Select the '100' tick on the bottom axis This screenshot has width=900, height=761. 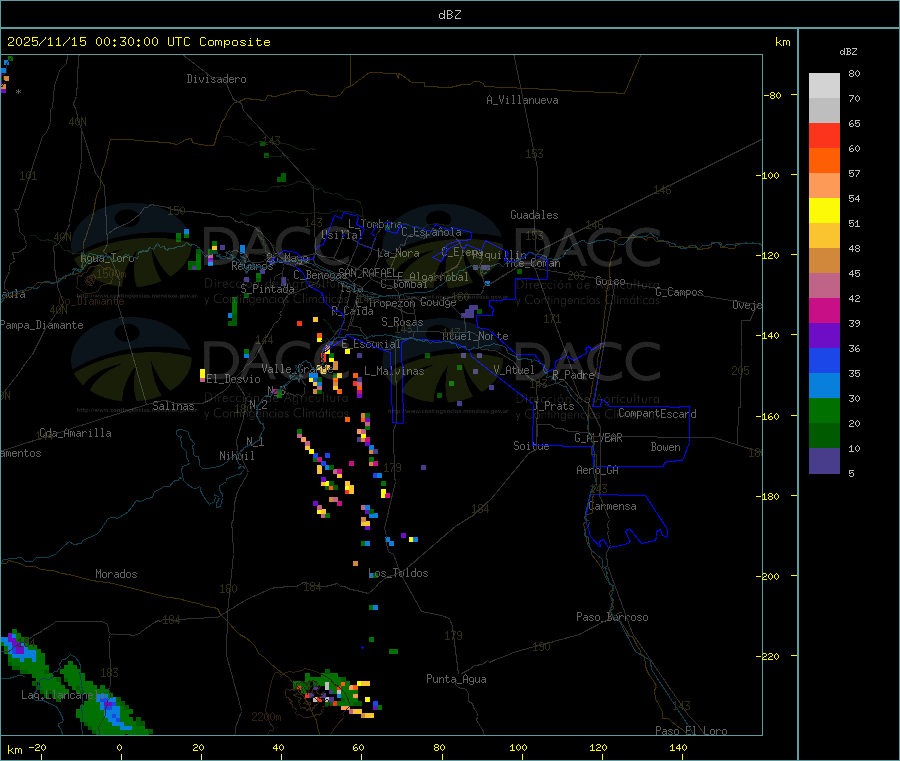coord(518,747)
